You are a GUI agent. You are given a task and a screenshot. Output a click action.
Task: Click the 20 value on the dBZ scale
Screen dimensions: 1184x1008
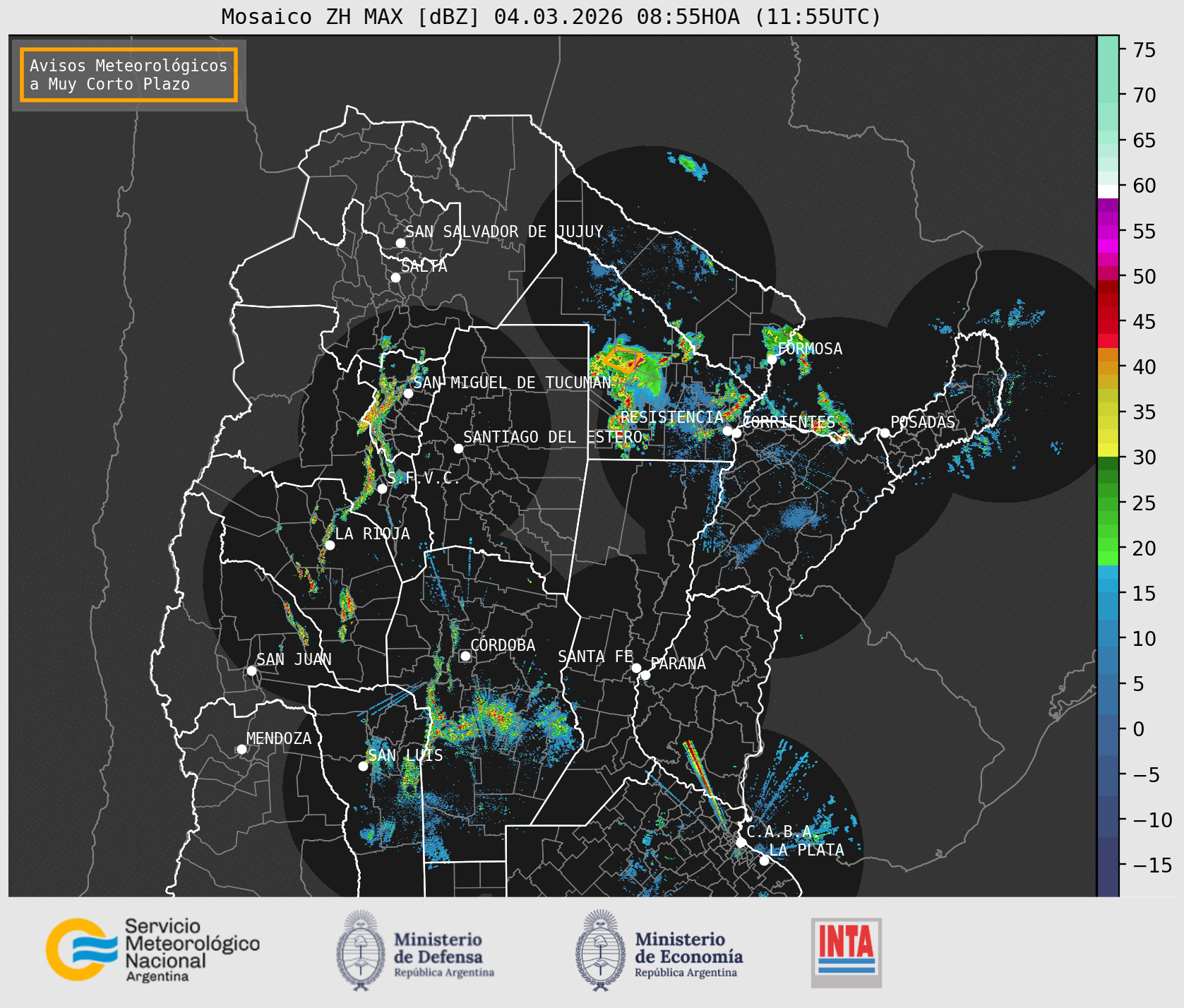(x=1144, y=548)
